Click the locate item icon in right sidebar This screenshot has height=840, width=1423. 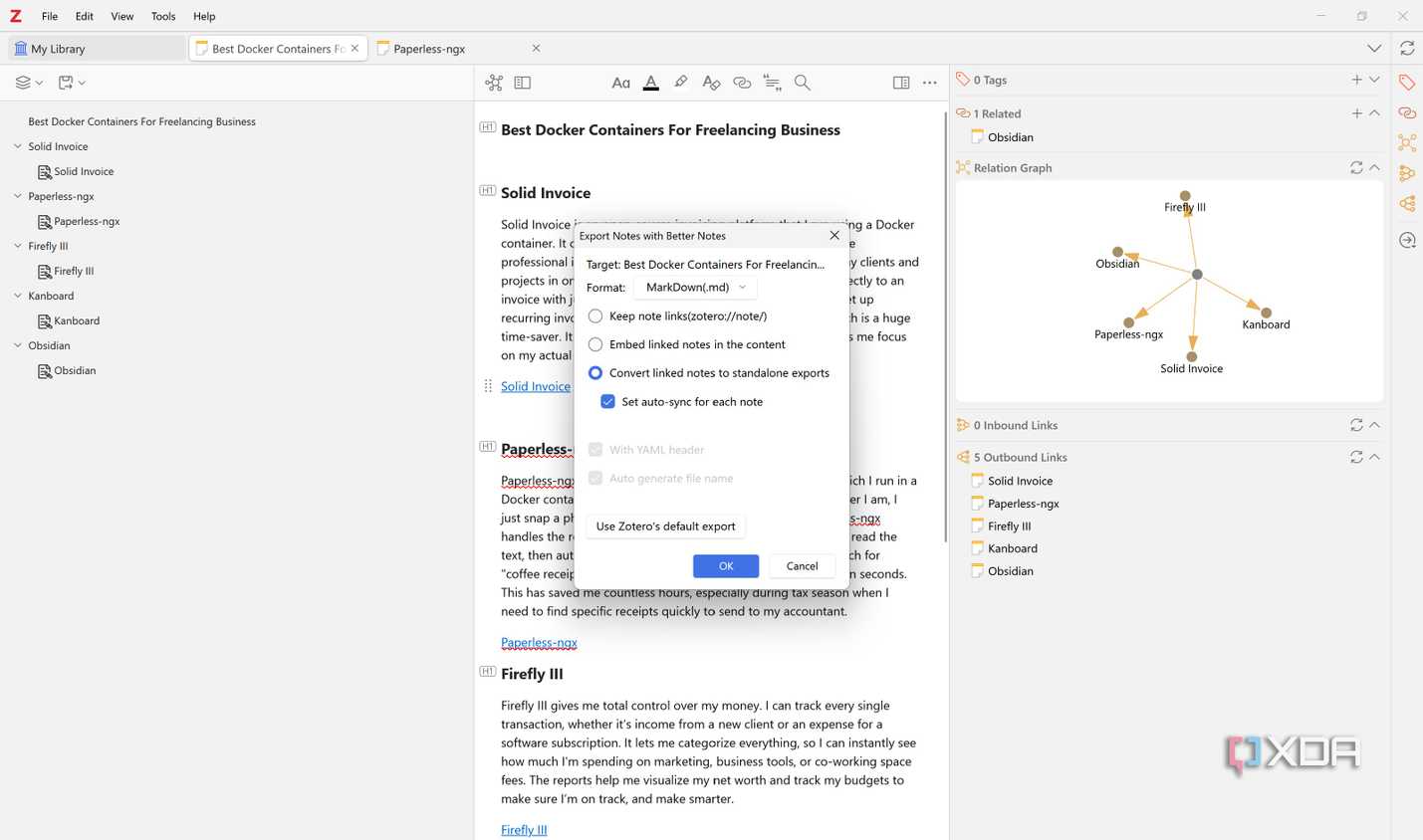coord(1407,240)
